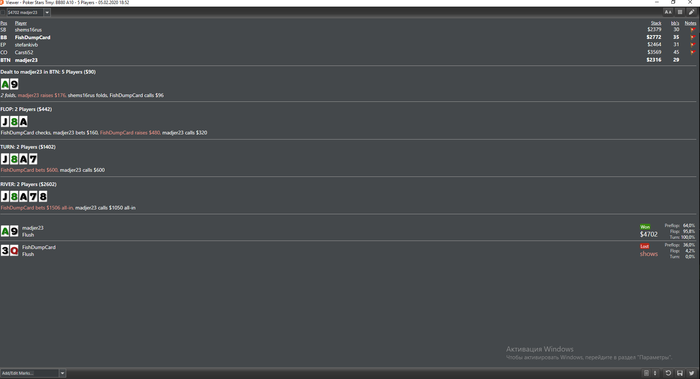Click the replay hand circular arrow icon
Screen dimensions: 700x379
[668, 373]
